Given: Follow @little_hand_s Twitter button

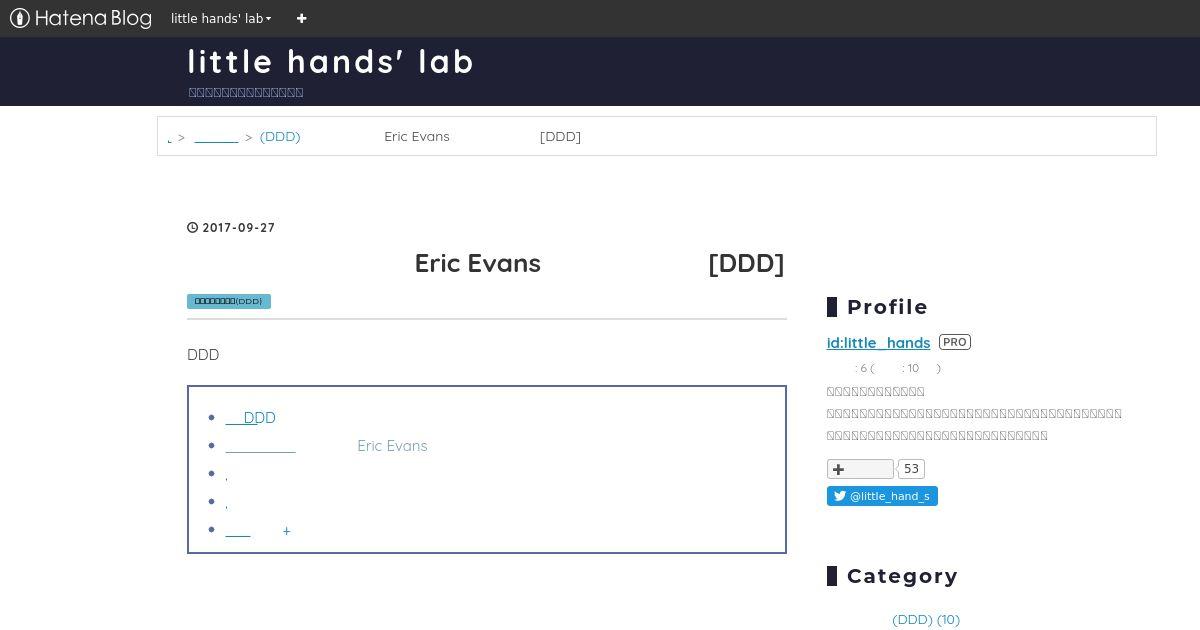Looking at the screenshot, I should coord(882,496).
